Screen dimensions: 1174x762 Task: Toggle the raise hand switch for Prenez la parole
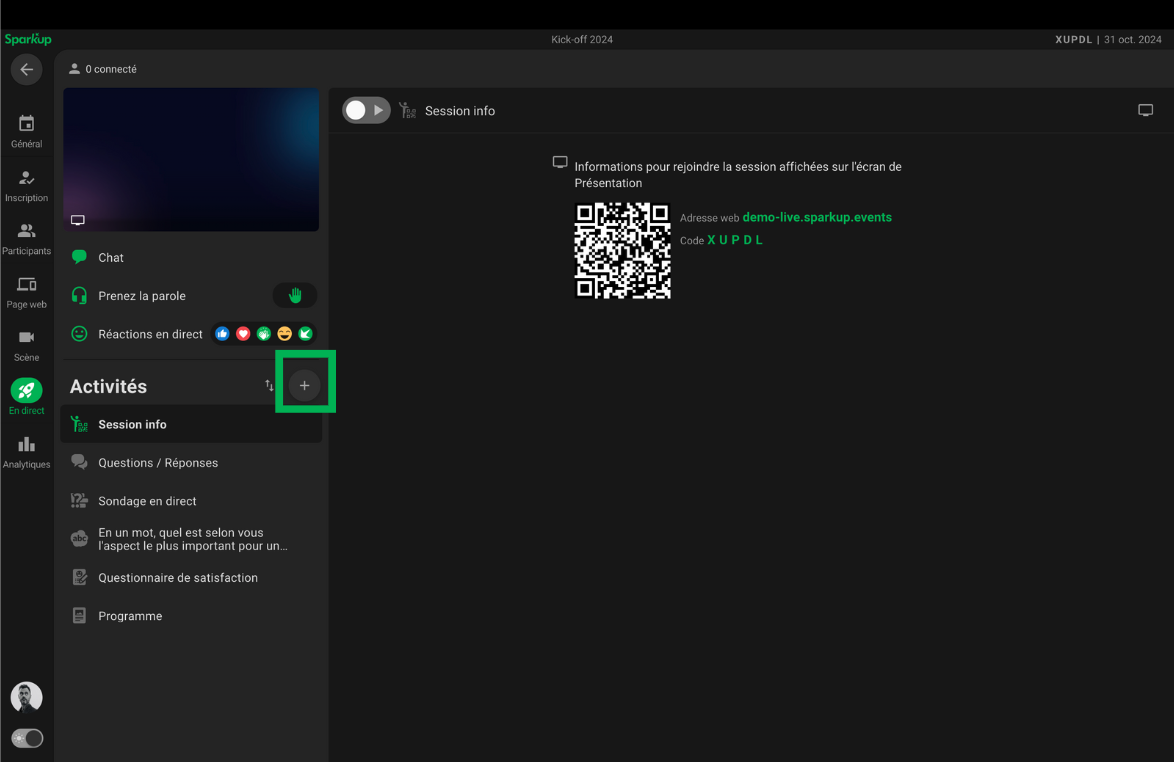pos(295,296)
